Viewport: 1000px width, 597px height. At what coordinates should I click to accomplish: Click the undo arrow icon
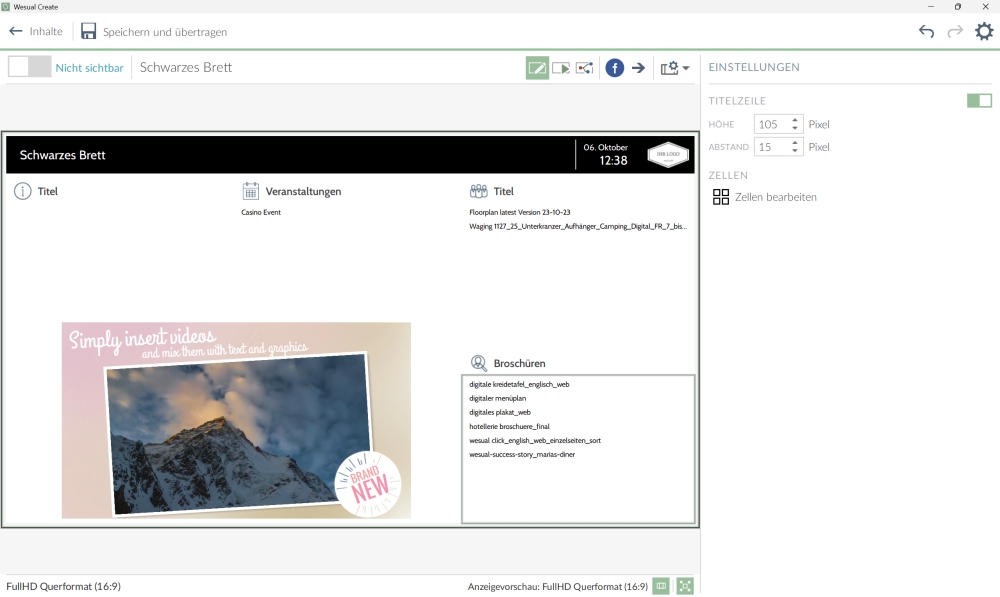926,32
